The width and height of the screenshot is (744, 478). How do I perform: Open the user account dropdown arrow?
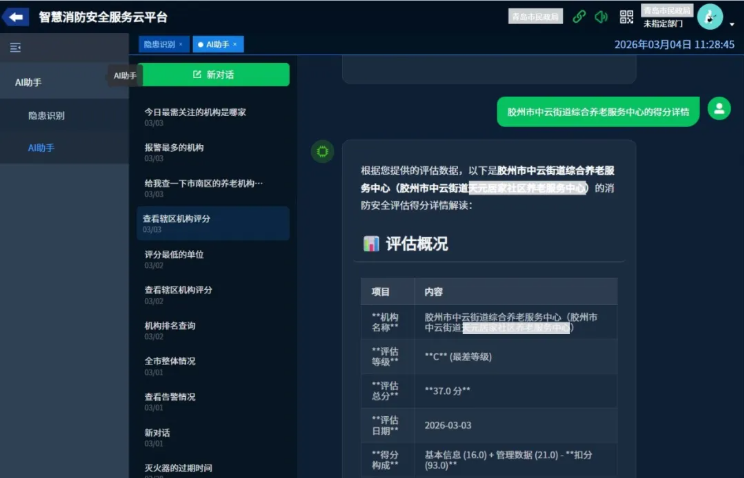coord(732,23)
